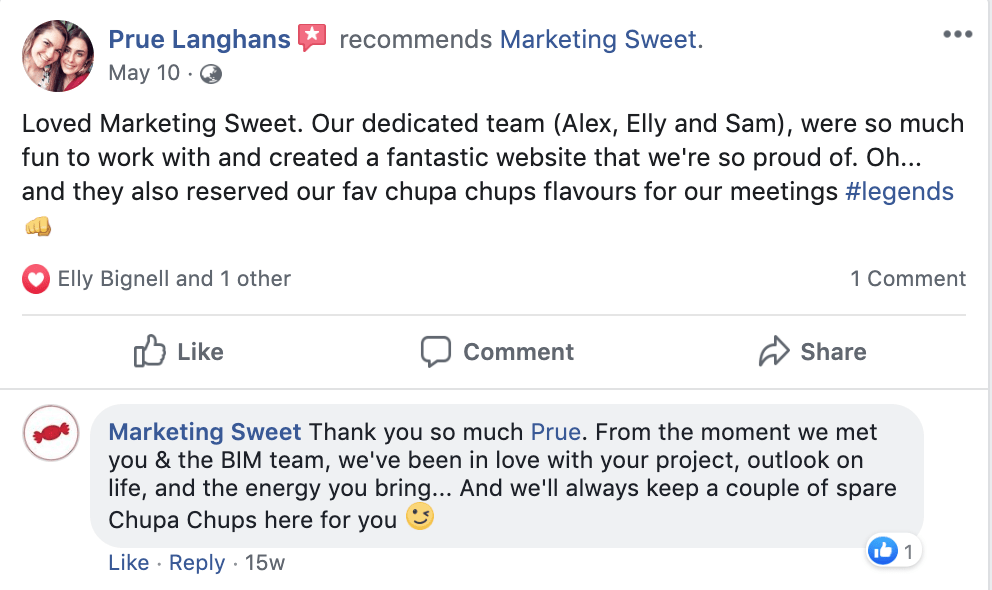Reply to the Marketing Sweet comment

[x=197, y=563]
